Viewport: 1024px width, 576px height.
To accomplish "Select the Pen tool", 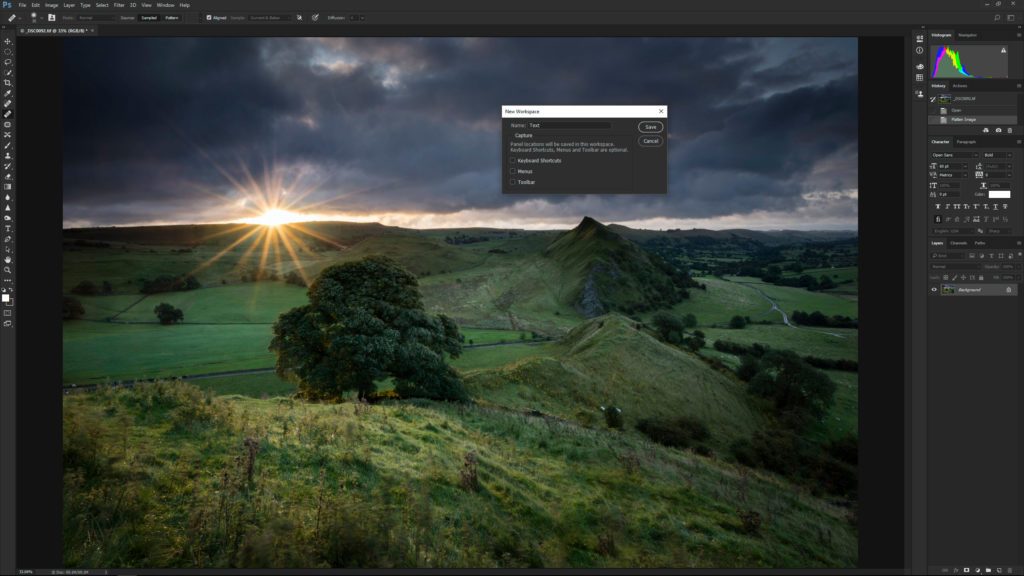I will point(8,239).
